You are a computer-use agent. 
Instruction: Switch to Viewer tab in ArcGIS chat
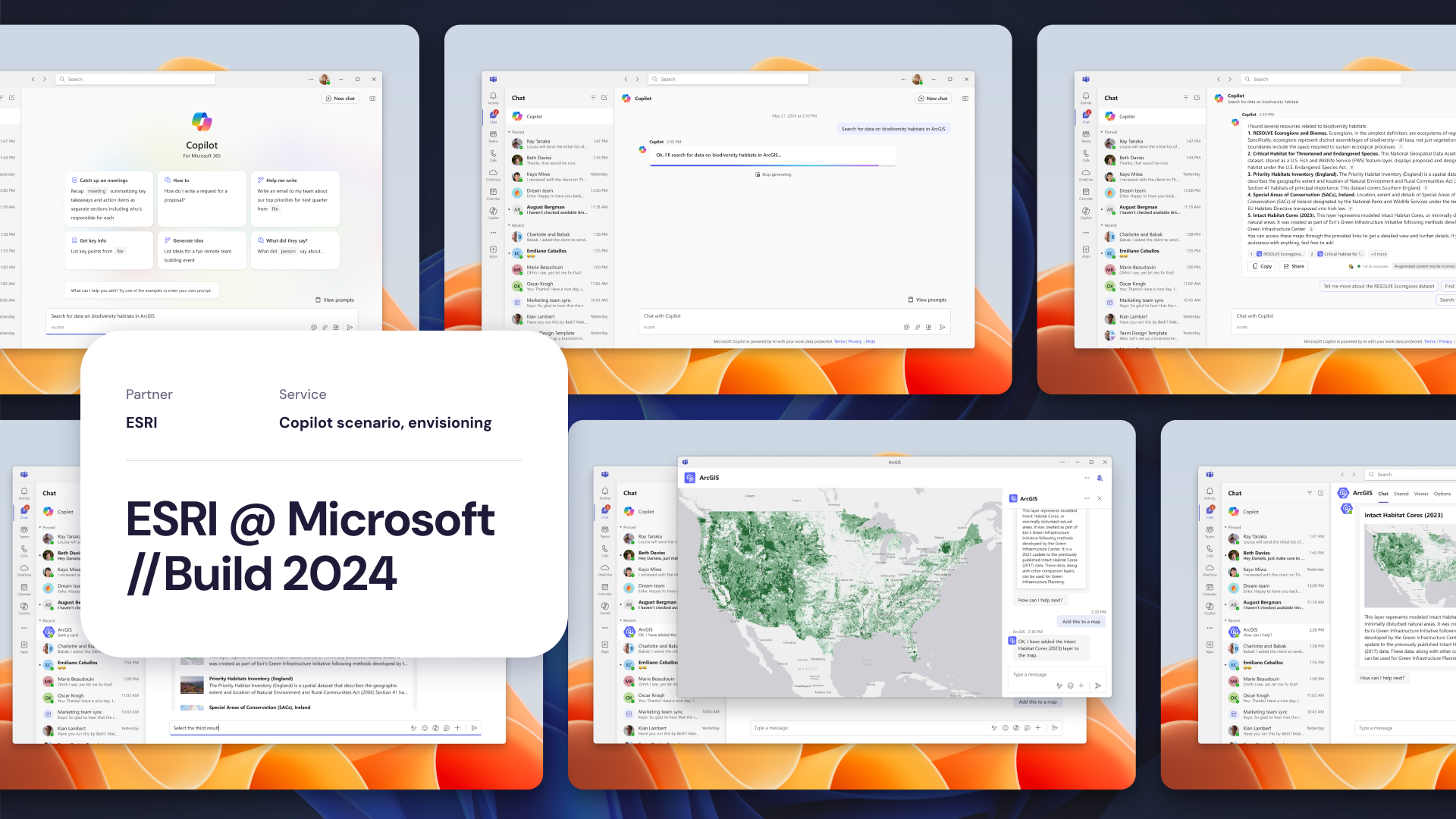click(x=1421, y=494)
